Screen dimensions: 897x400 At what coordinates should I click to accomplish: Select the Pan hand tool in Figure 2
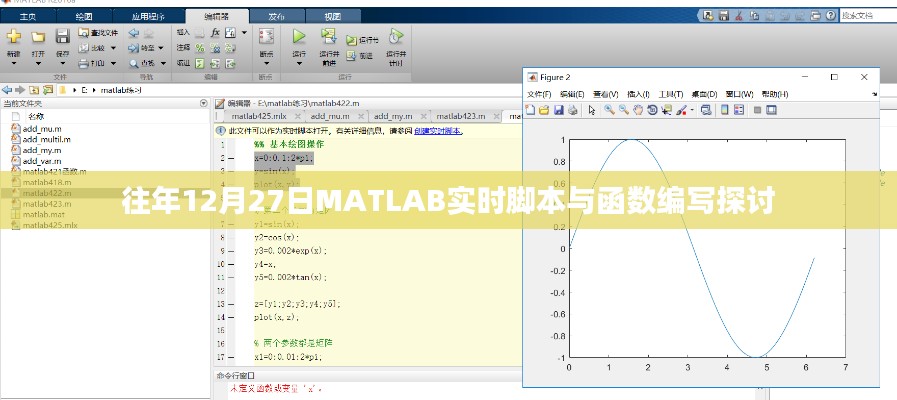point(637,110)
